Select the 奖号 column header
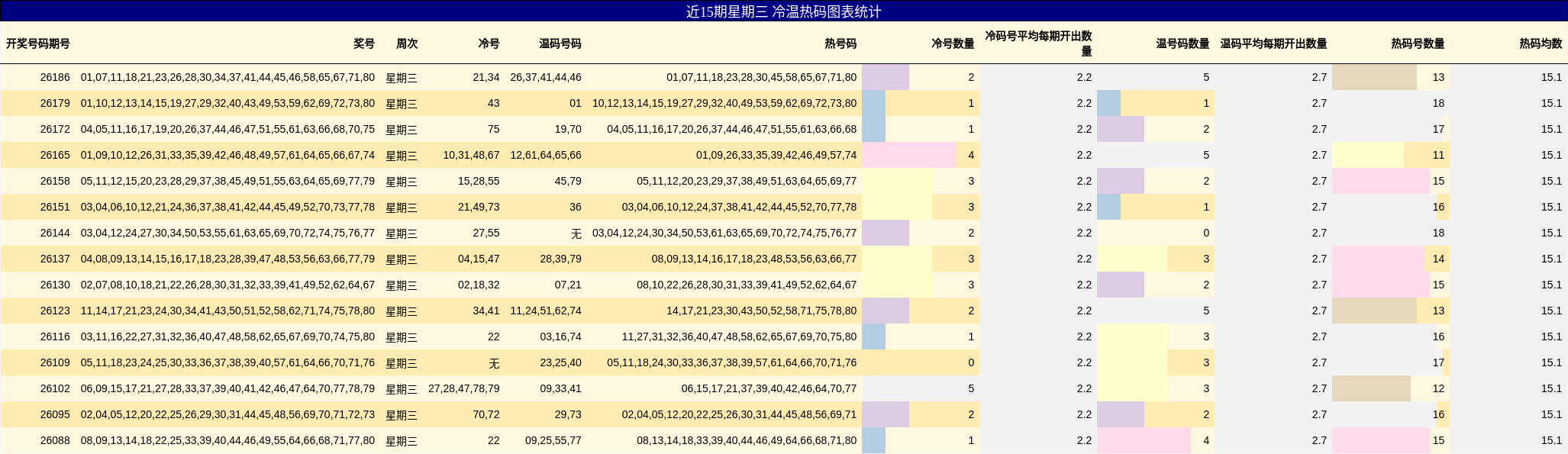Image resolution: width=1568 pixels, height=454 pixels. pyautogui.click(x=364, y=43)
